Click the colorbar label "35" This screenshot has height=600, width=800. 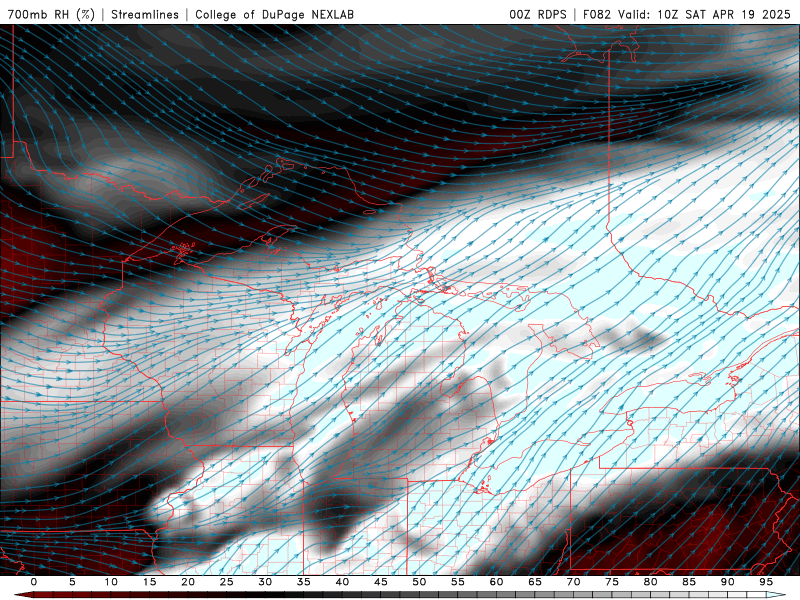pos(304,582)
